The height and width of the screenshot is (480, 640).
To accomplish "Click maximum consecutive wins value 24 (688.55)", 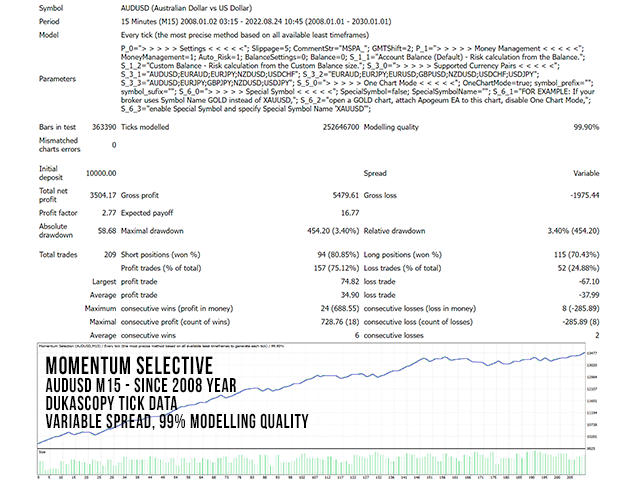I will tap(340, 309).
